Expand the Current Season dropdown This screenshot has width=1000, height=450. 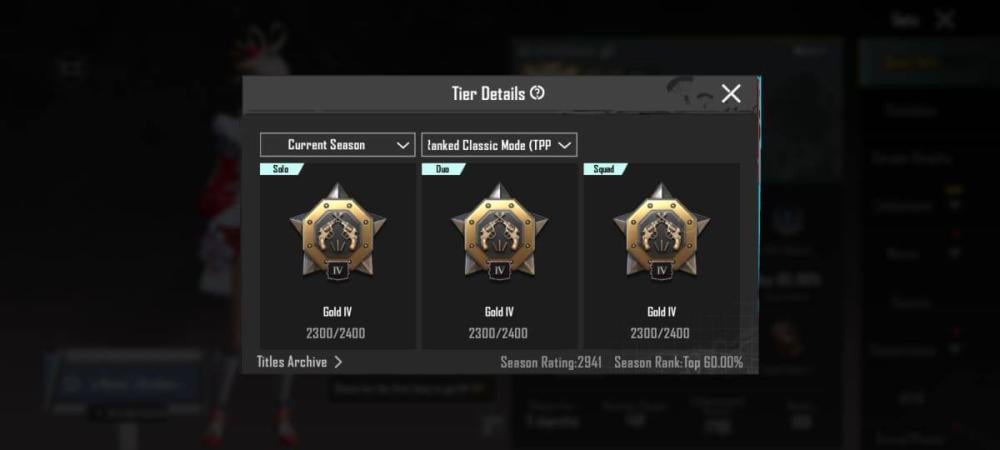337,145
